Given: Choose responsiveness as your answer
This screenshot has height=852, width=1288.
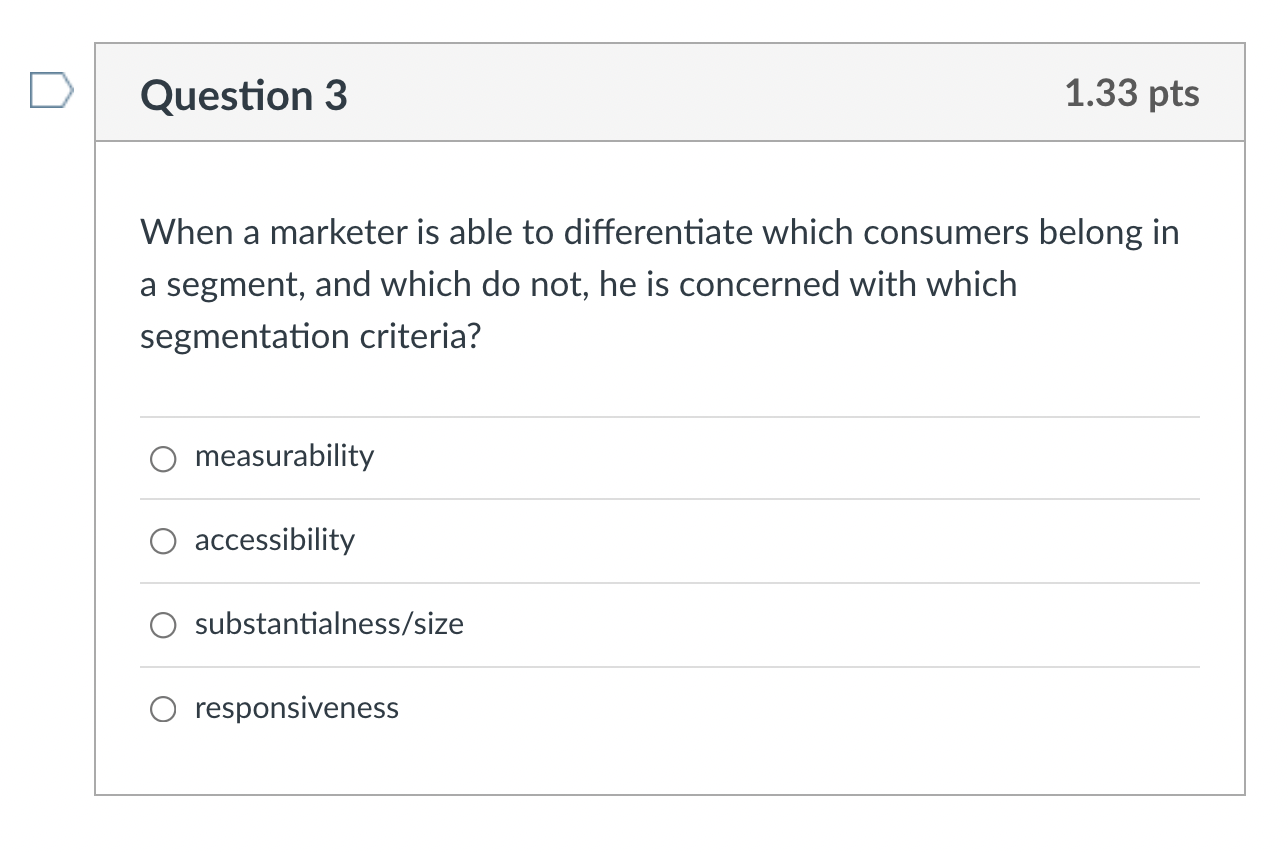Looking at the screenshot, I should coord(163,709).
